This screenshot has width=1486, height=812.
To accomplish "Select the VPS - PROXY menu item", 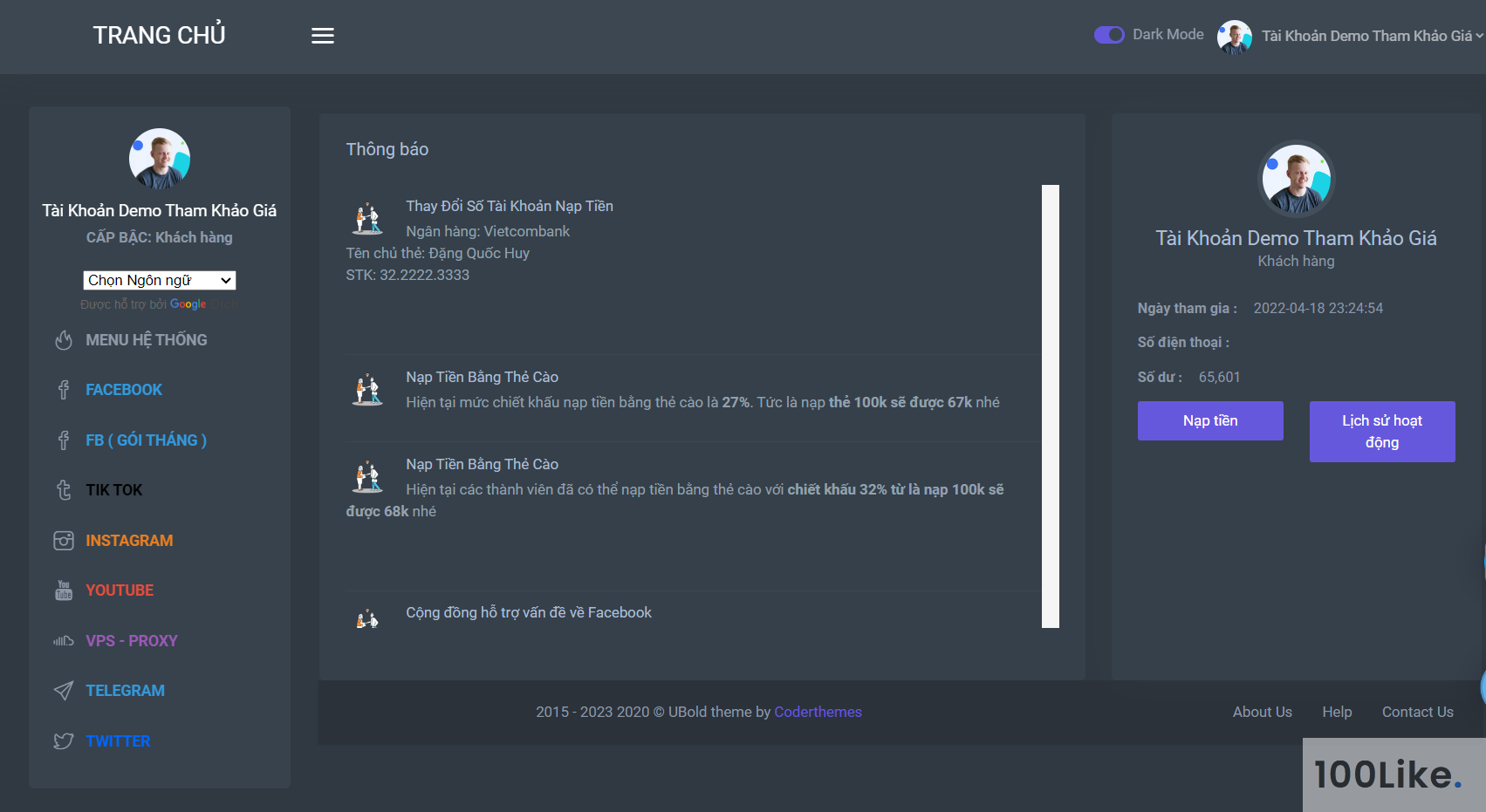I will 132,641.
